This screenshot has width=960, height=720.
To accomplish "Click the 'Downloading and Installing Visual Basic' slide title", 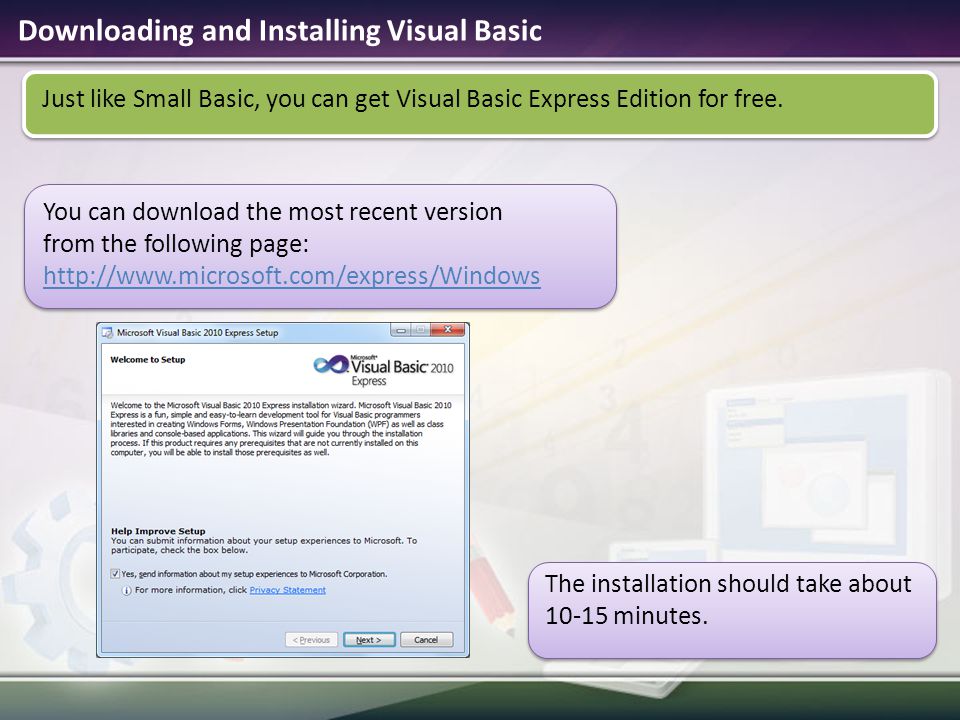I will [x=280, y=31].
